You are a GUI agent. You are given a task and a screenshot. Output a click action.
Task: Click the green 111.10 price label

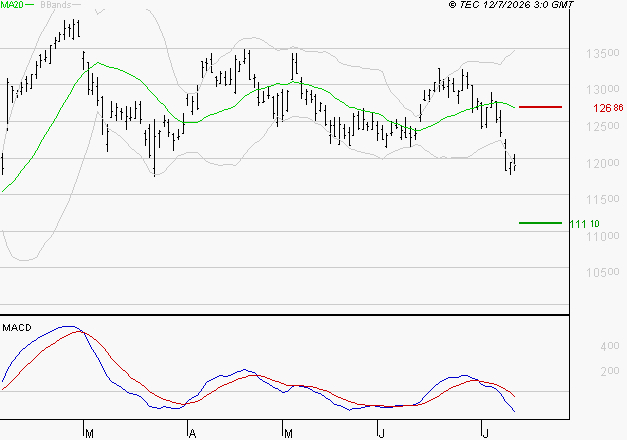585,224
